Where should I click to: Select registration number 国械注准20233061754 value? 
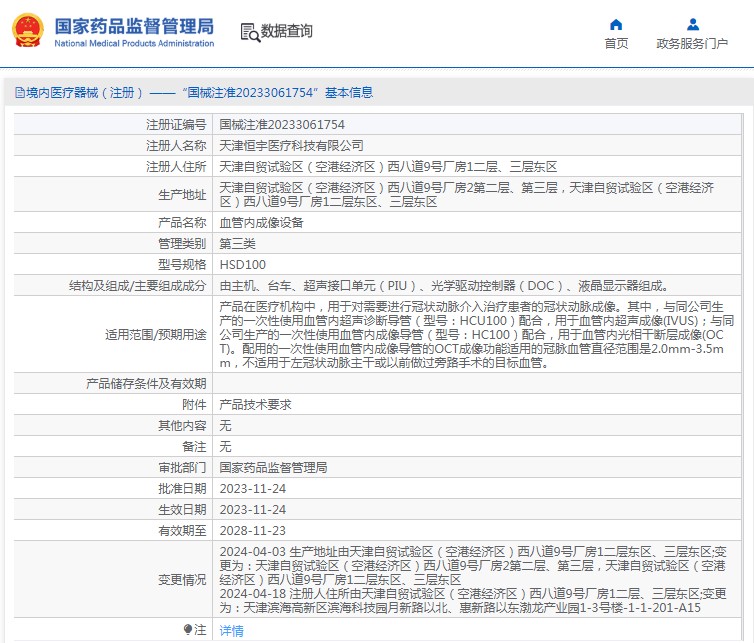[281, 125]
